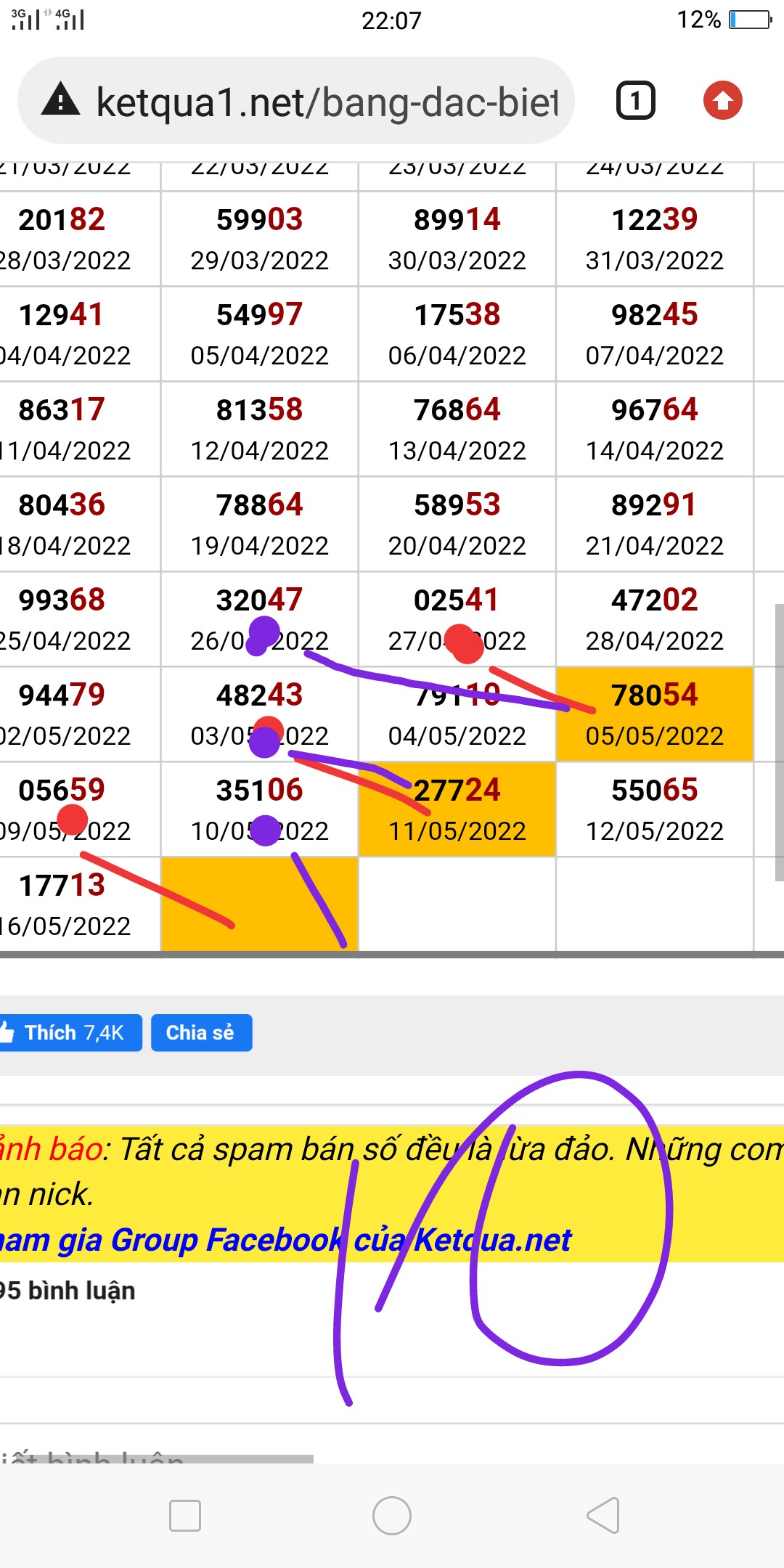The image size is (784, 1568).
Task: Click the Chia sẻ share button
Action: click(x=201, y=1032)
